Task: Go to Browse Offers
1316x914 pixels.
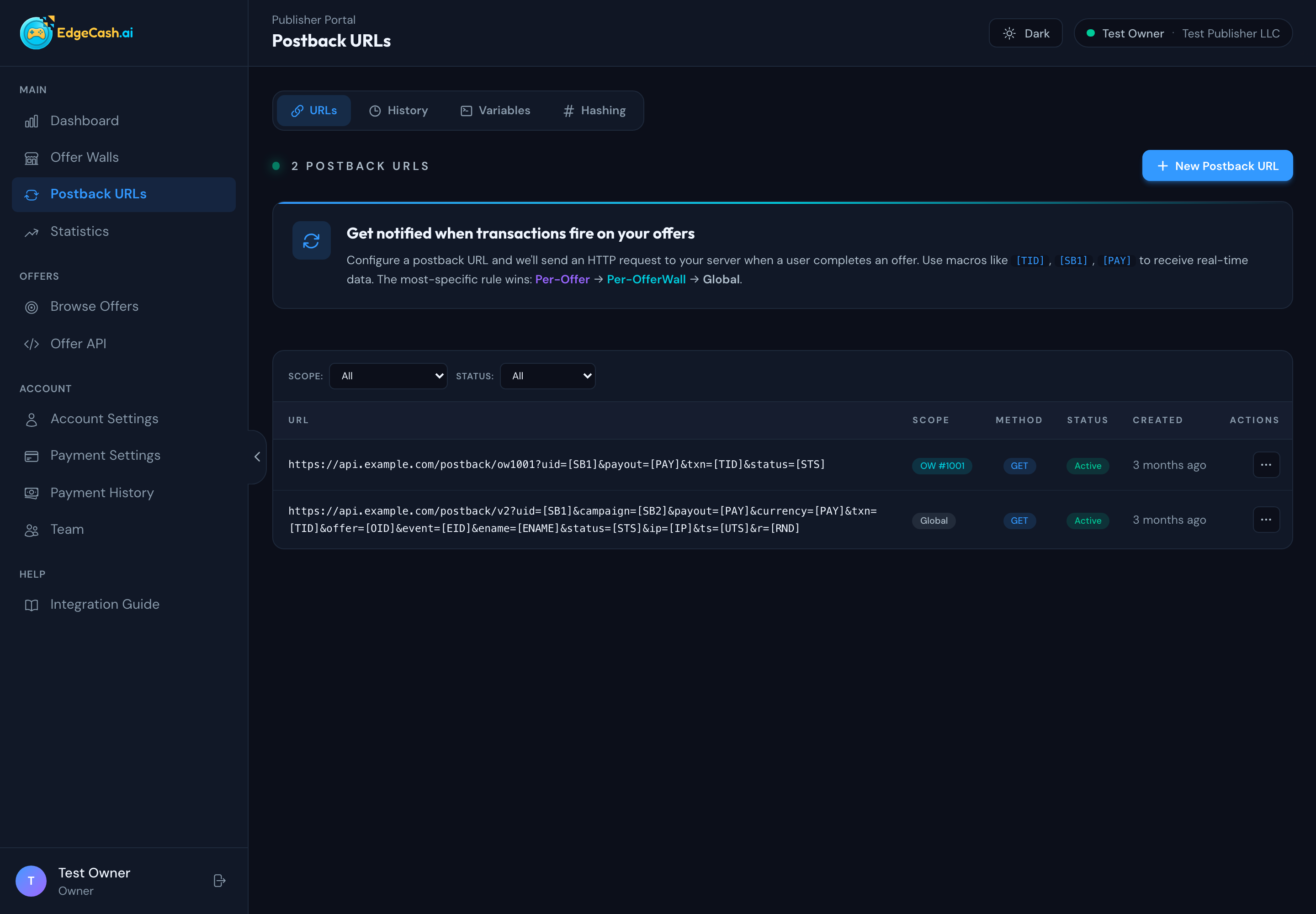Action: coord(124,306)
